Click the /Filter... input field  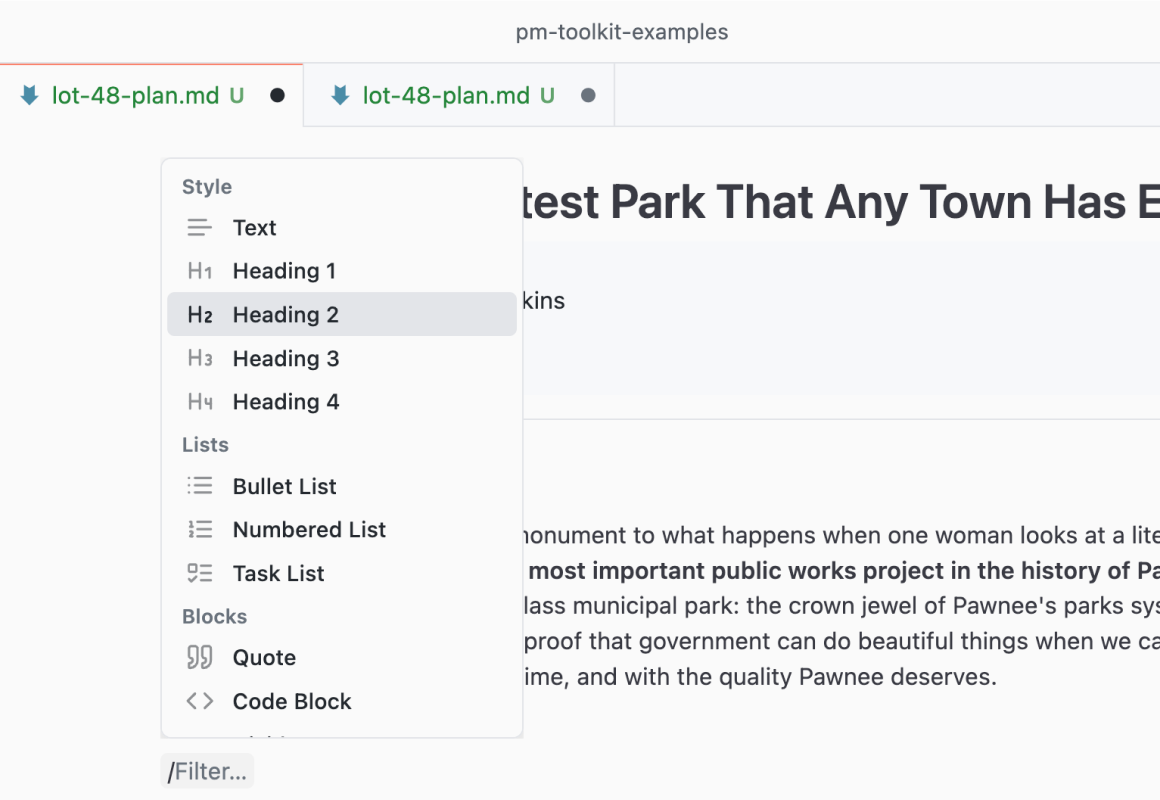pyautogui.click(x=208, y=772)
